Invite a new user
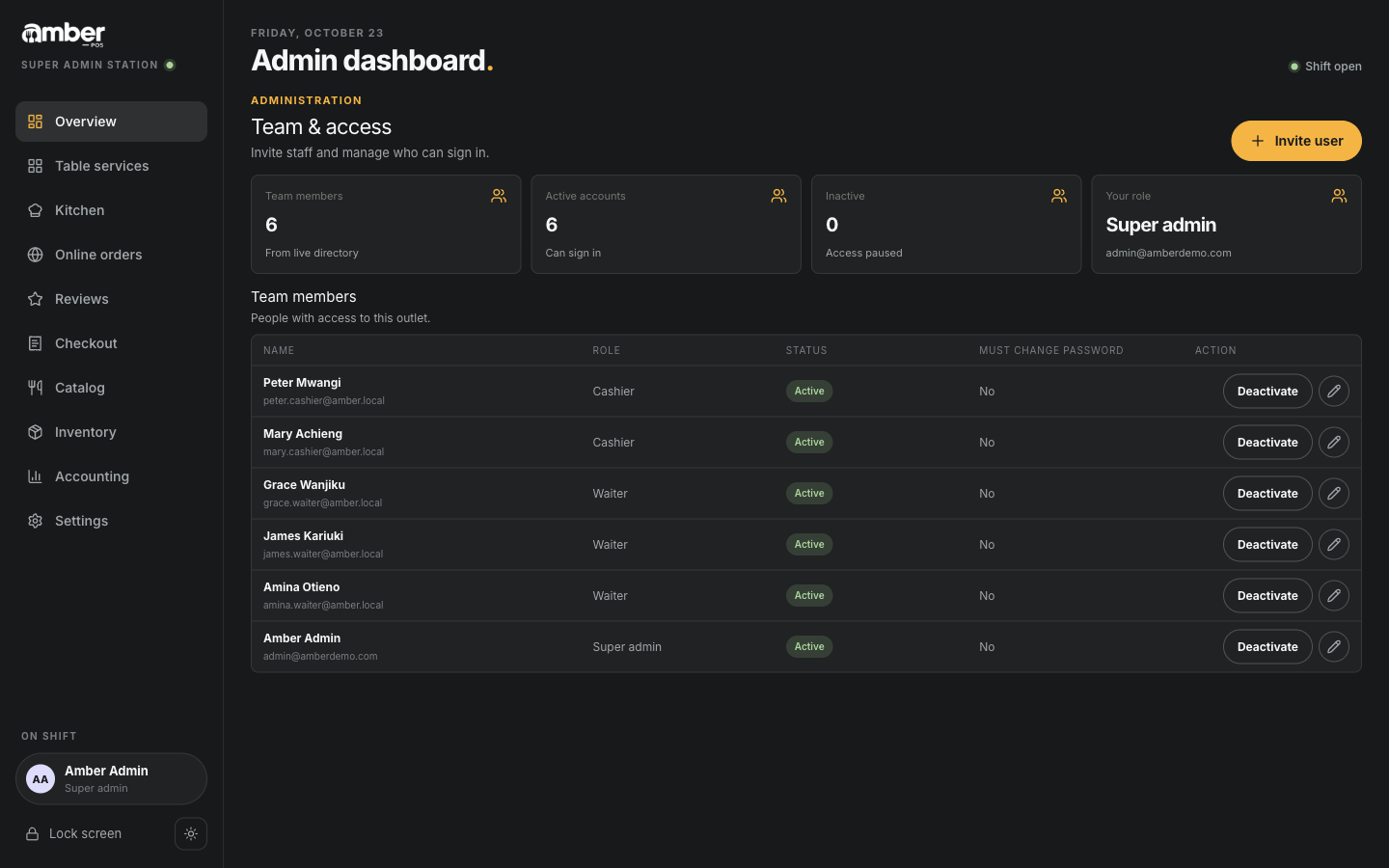Viewport: 1389px width, 868px height. [1296, 141]
